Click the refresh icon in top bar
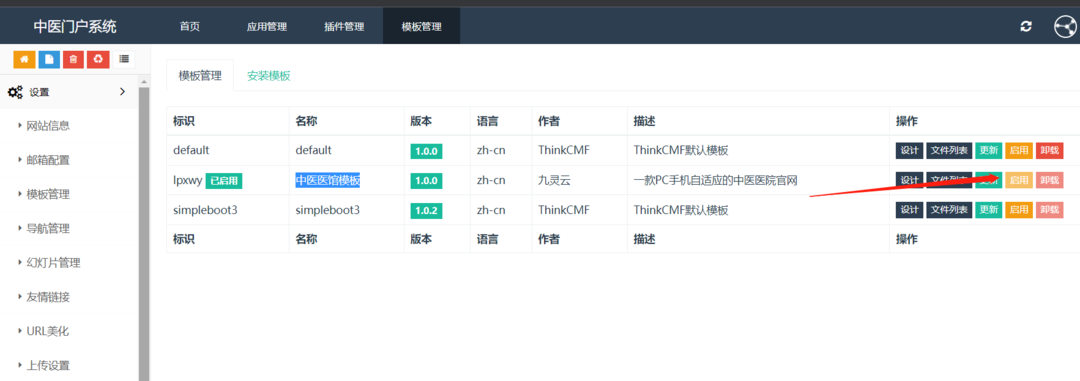Viewport: 1080px width, 381px height. [1026, 26]
